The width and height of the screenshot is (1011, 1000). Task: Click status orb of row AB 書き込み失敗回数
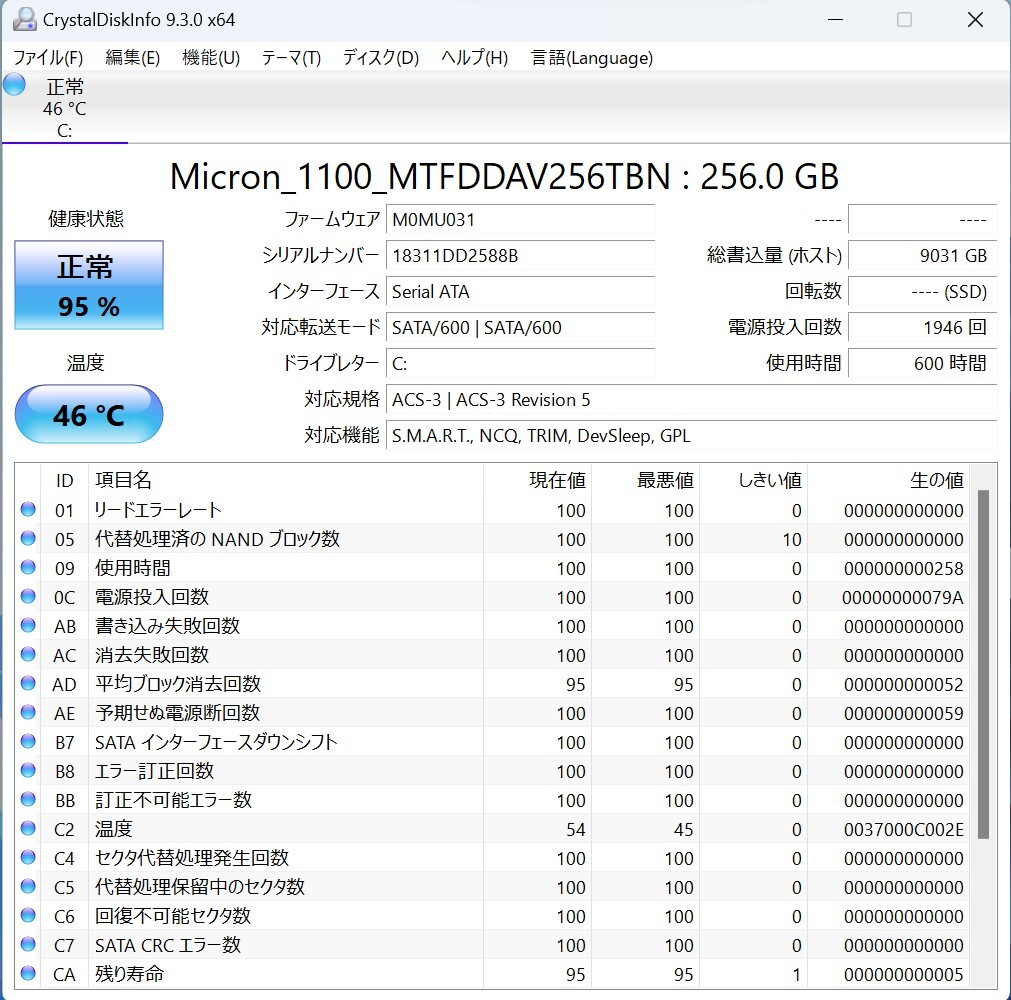28,625
